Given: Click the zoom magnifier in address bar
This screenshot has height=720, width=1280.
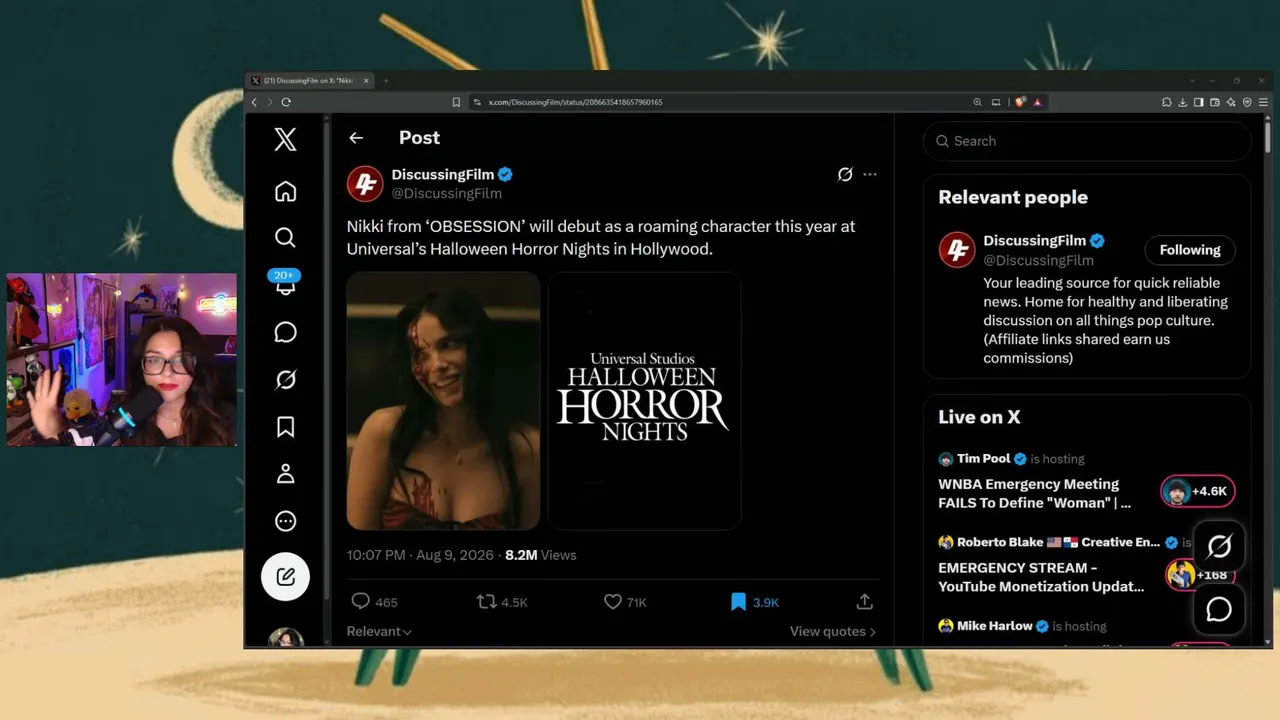Looking at the screenshot, I should (977, 102).
